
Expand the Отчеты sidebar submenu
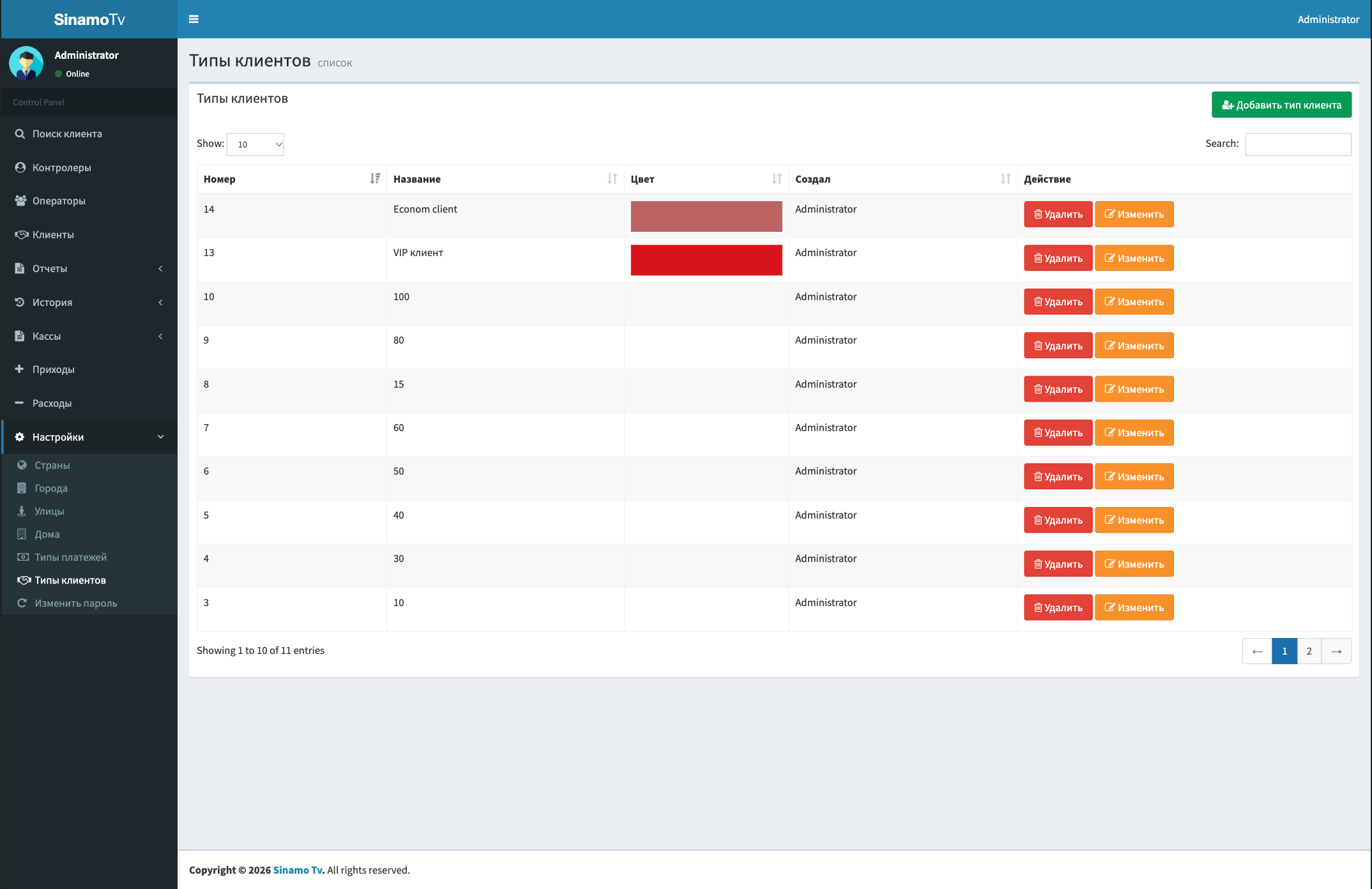[89, 268]
